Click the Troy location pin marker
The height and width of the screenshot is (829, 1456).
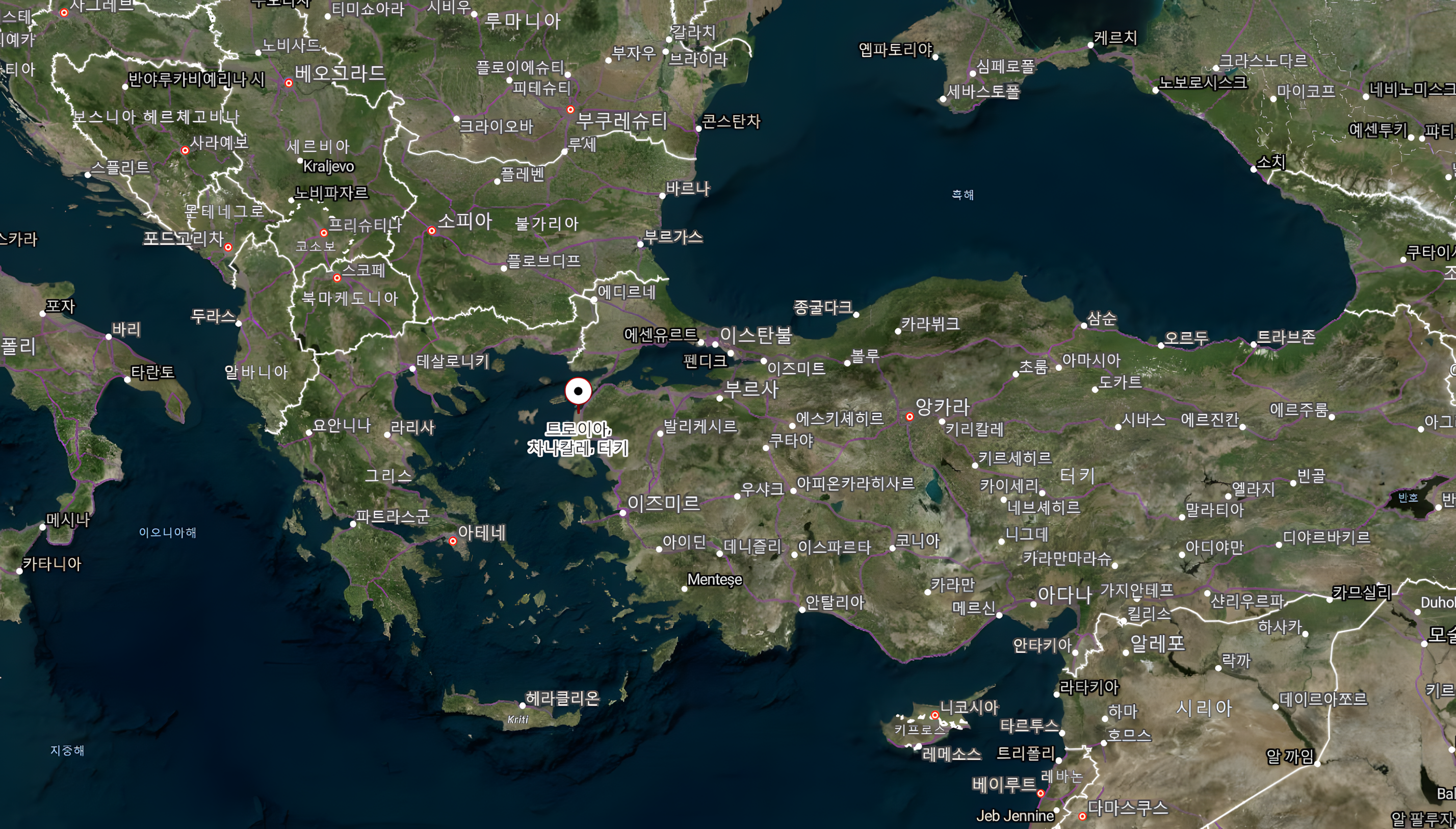click(x=578, y=392)
